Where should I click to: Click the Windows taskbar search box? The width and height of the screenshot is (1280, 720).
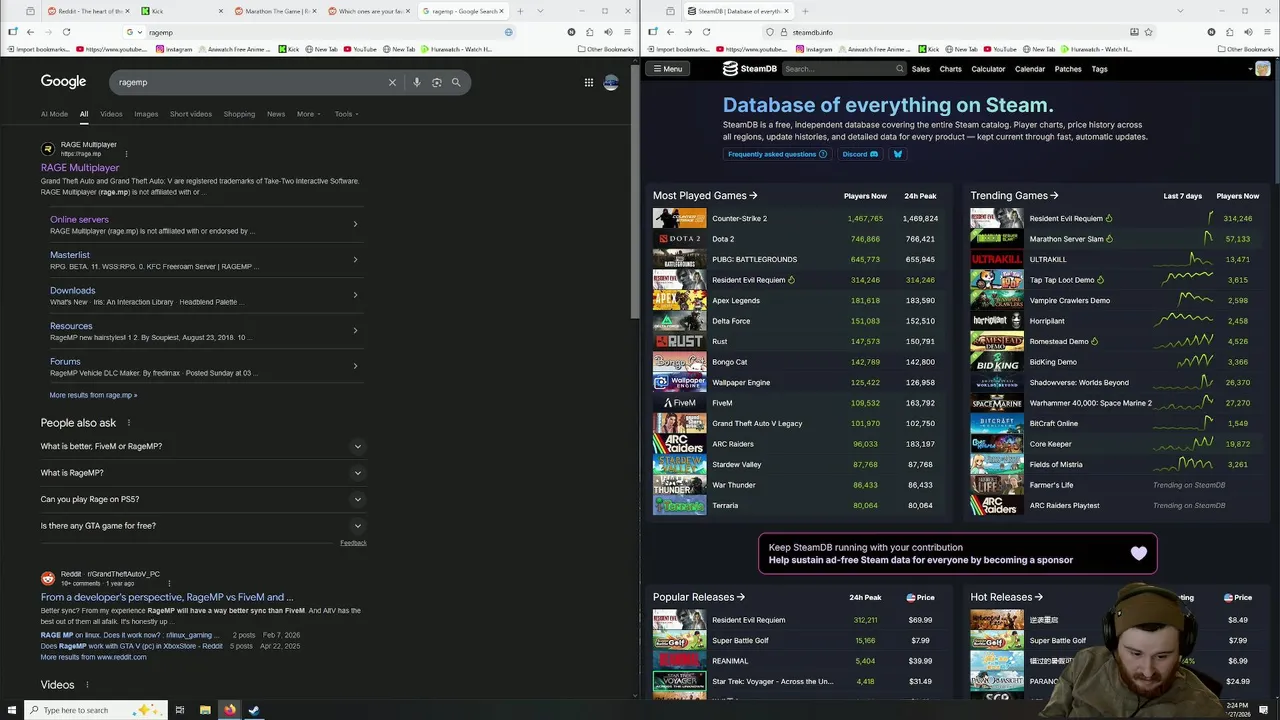(x=95, y=710)
